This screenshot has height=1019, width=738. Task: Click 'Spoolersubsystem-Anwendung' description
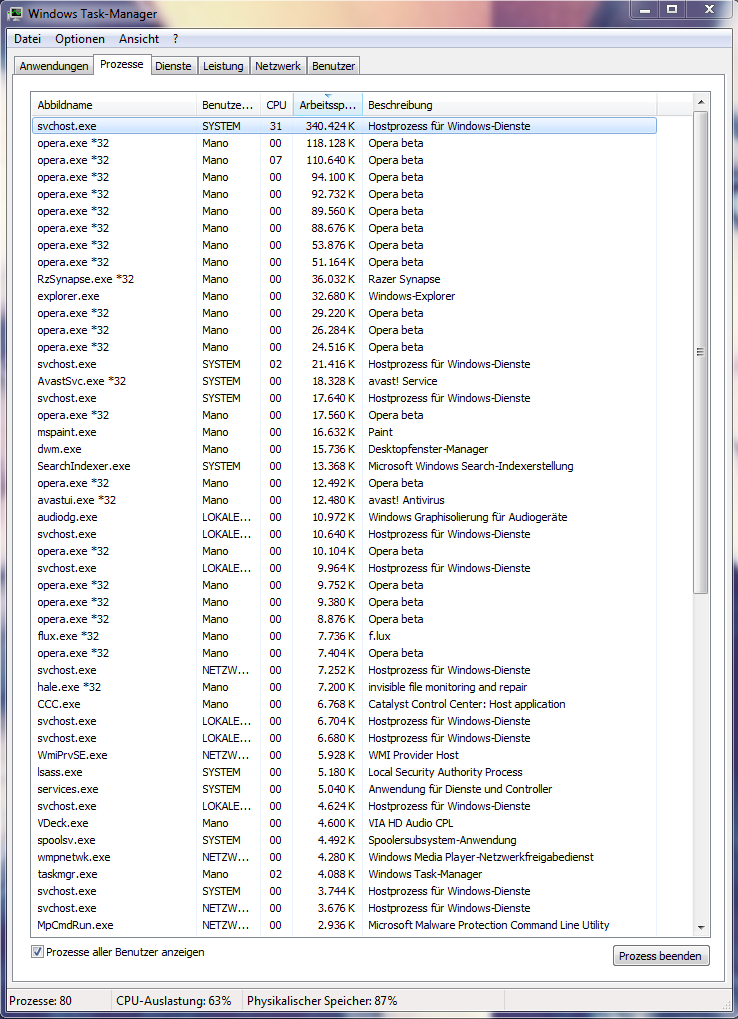click(x=442, y=840)
